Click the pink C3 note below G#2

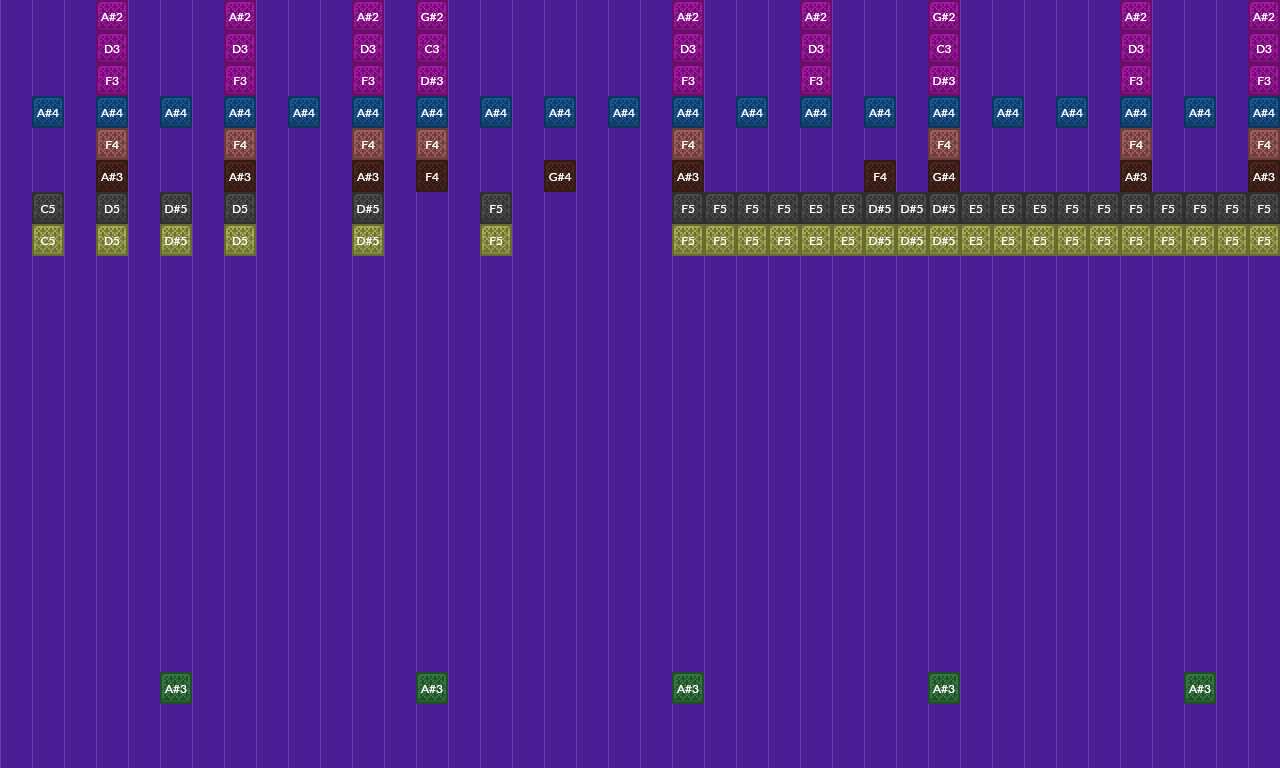(431, 48)
